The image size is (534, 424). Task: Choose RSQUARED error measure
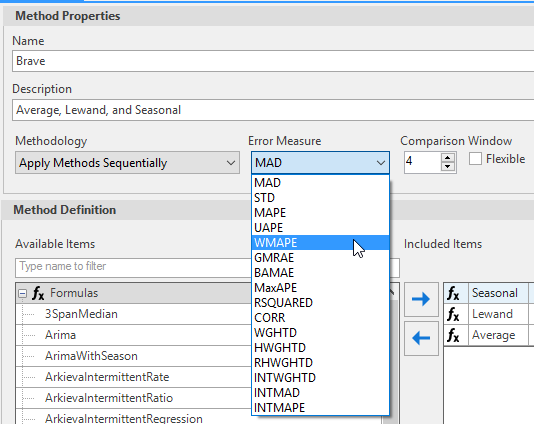tap(320, 303)
